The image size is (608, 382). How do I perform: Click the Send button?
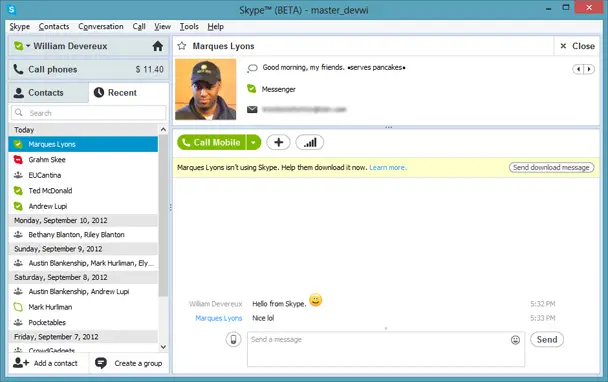547,340
